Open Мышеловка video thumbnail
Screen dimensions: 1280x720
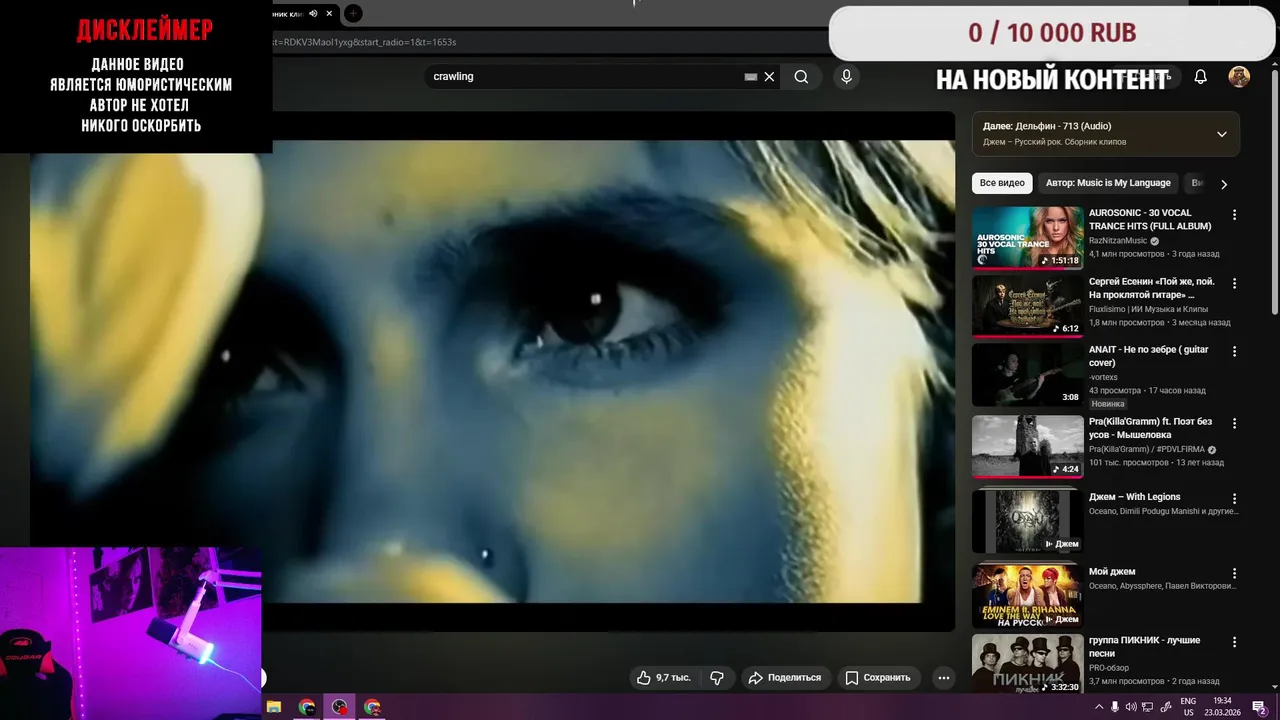pos(1027,447)
